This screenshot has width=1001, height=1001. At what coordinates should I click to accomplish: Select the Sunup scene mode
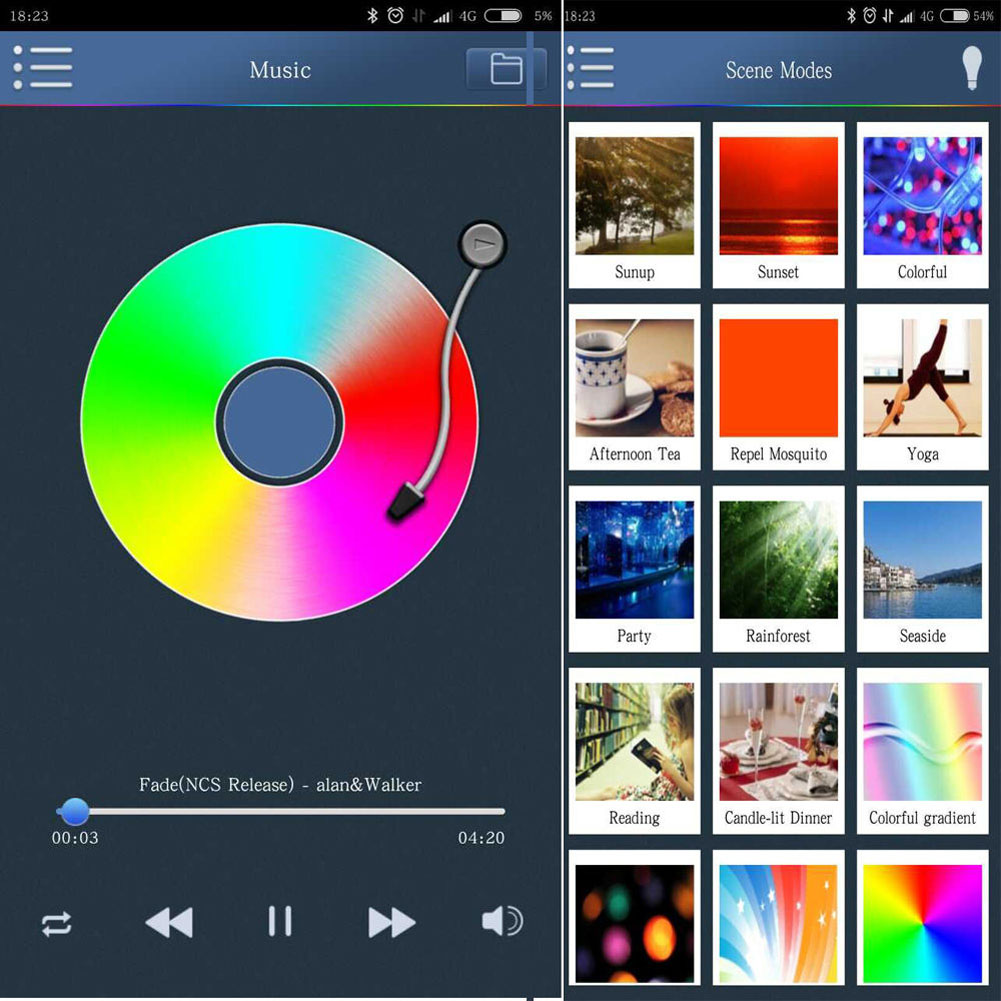tap(634, 206)
